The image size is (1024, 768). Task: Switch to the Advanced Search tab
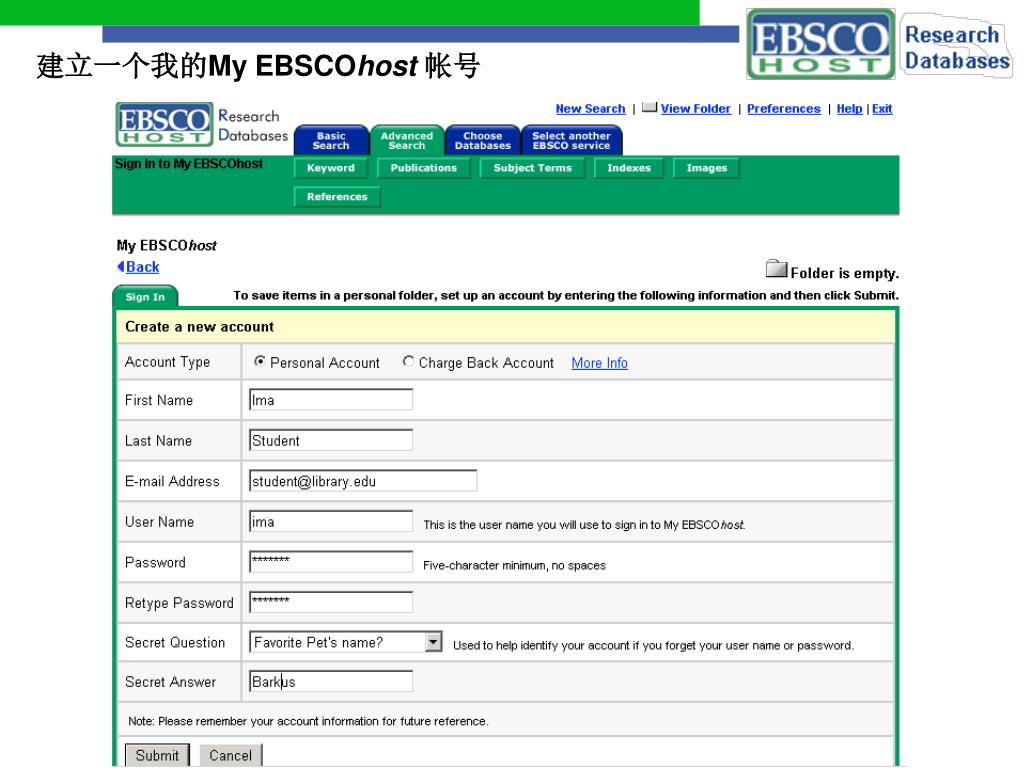[407, 140]
